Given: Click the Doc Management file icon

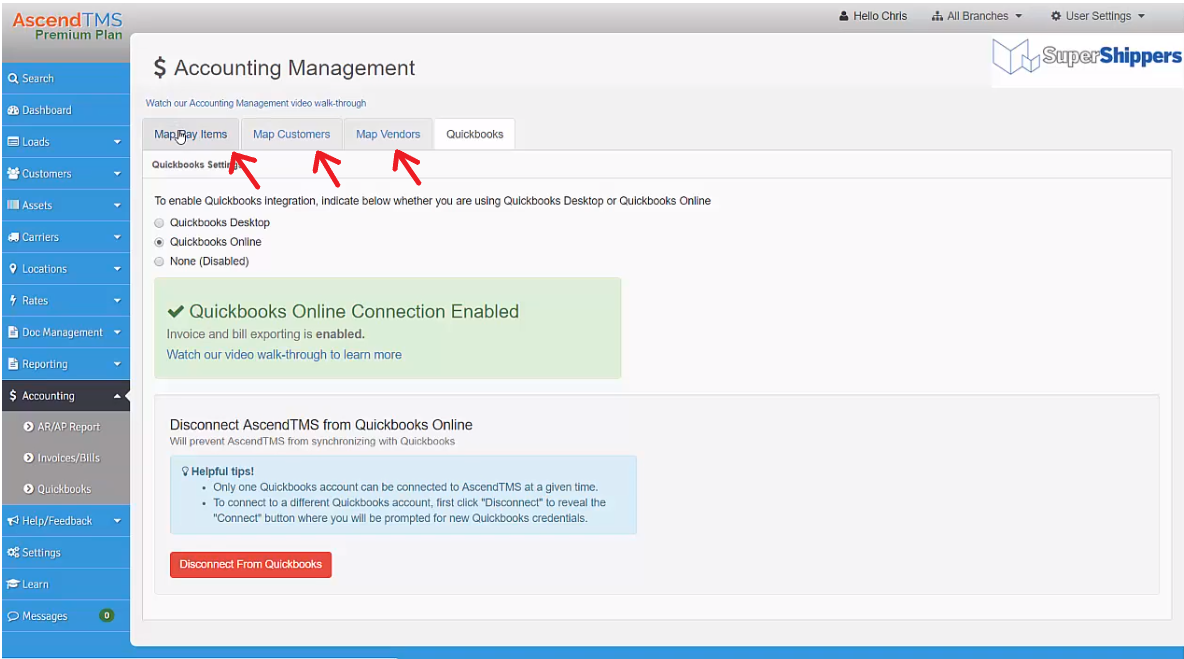Looking at the screenshot, I should (x=13, y=332).
